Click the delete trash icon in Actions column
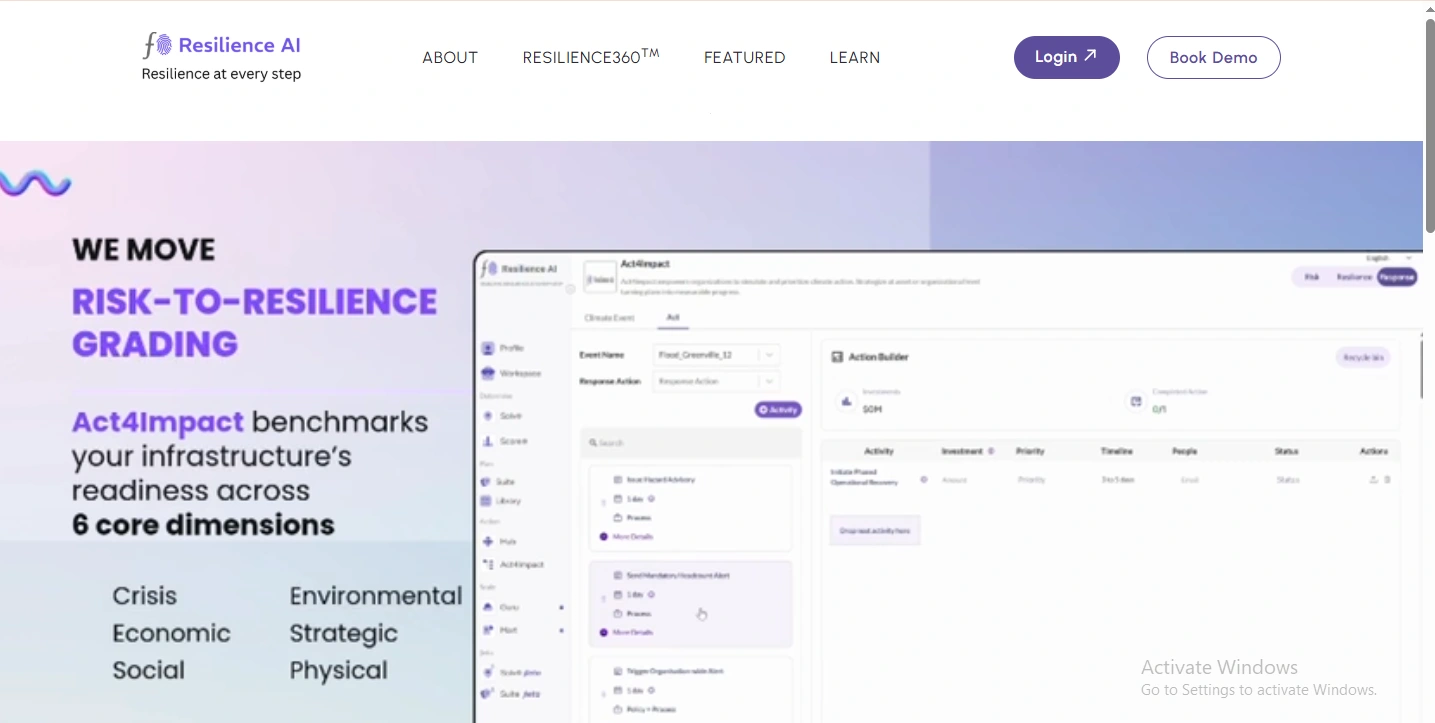 (x=1387, y=480)
